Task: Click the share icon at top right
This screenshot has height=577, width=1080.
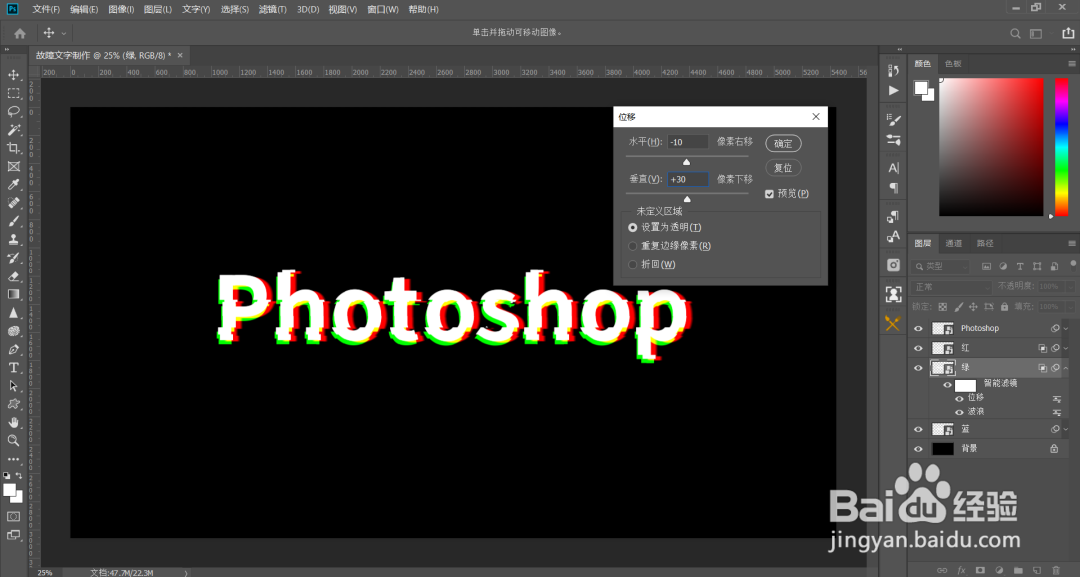Action: [x=1068, y=33]
